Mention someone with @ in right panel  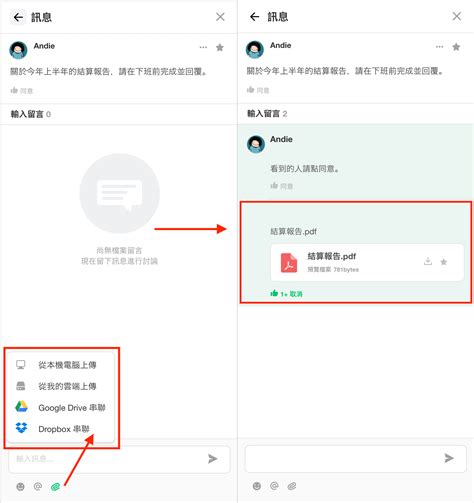[274, 486]
